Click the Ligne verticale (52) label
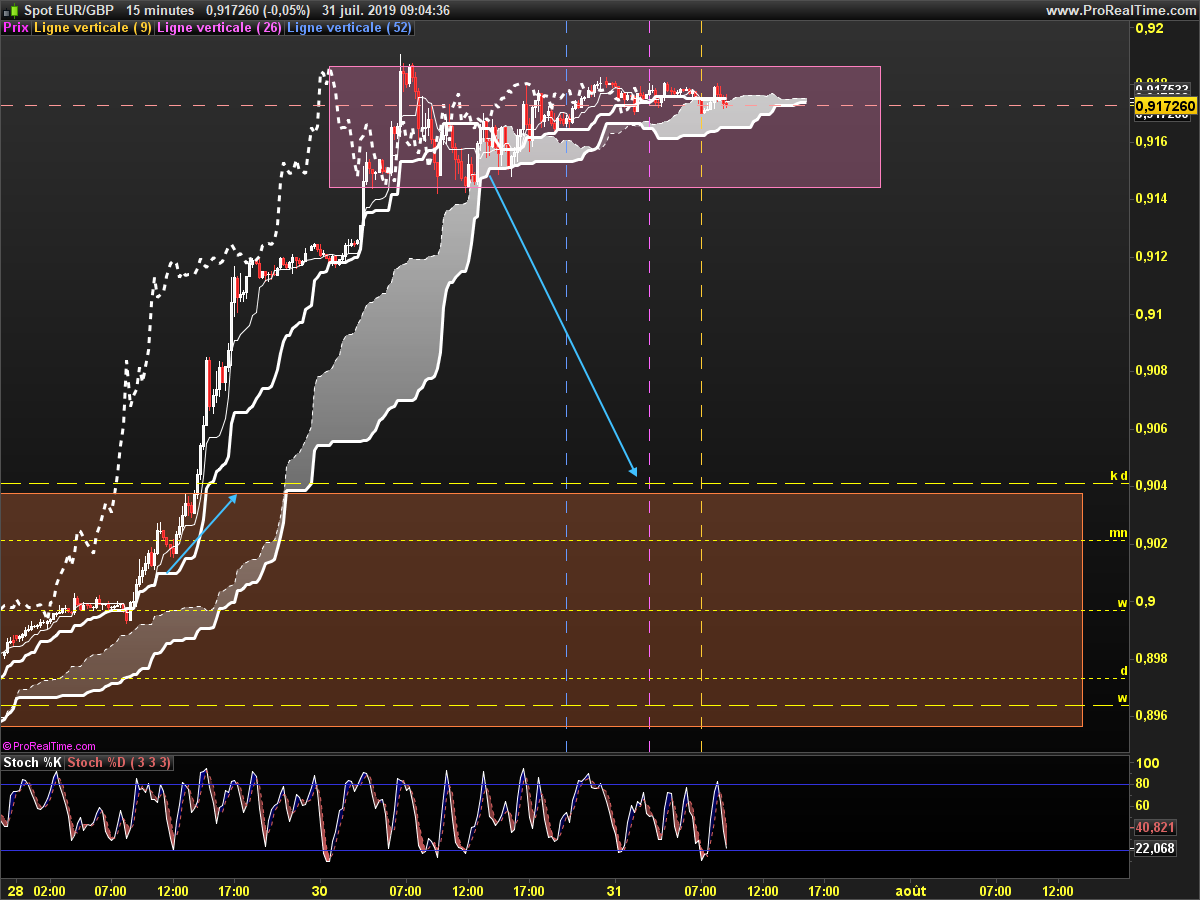The width and height of the screenshot is (1200, 900). click(349, 28)
